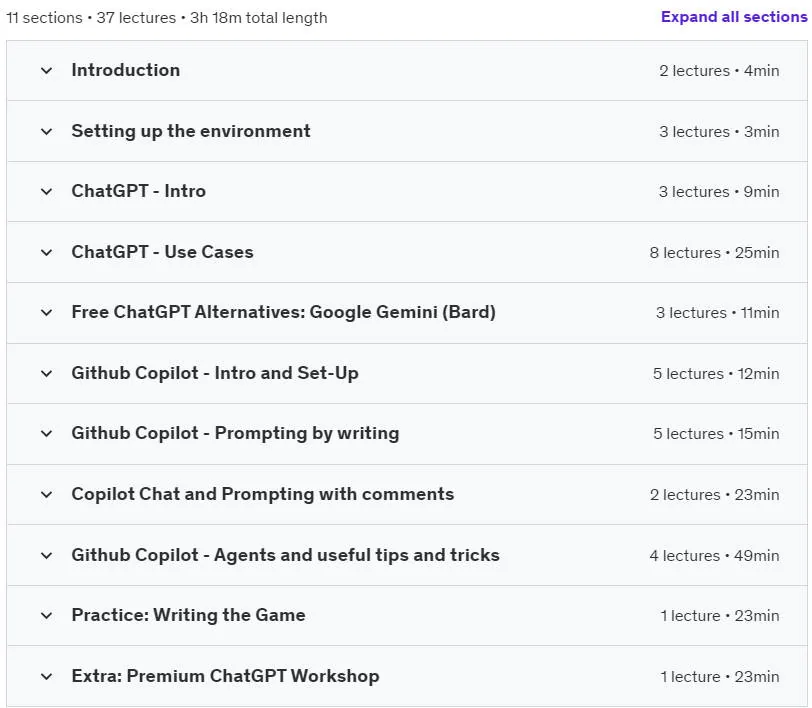
Task: Open the Introduction section title
Action: [x=126, y=70]
